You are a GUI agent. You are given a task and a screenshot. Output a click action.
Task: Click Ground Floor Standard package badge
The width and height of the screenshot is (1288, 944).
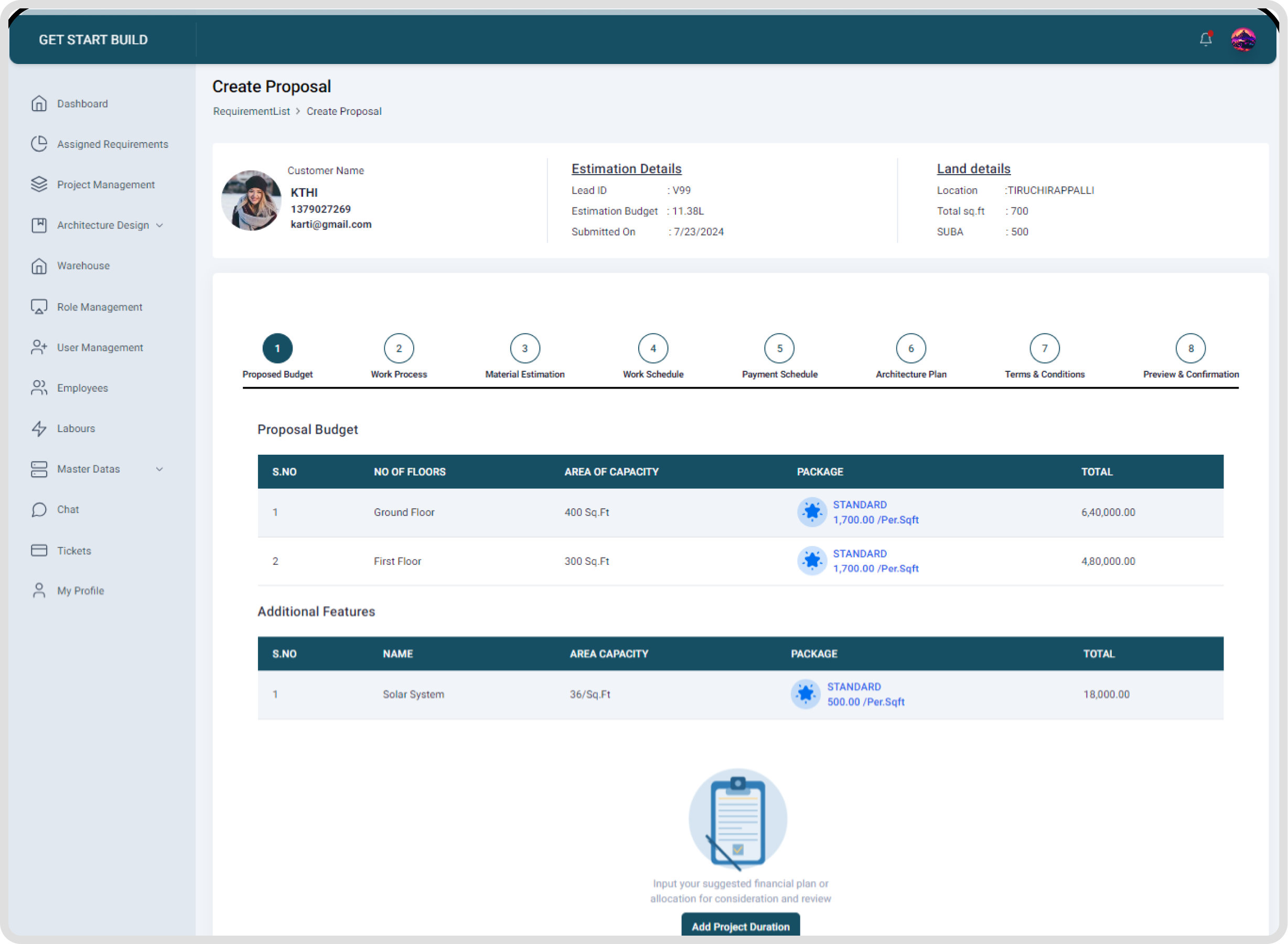811,512
